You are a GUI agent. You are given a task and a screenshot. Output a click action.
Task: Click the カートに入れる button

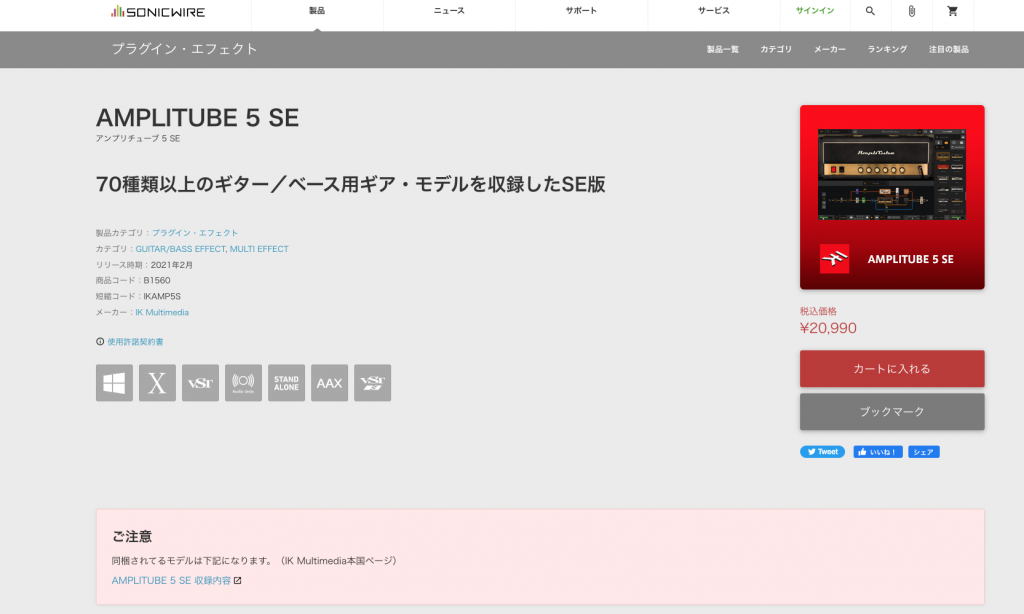(890, 368)
